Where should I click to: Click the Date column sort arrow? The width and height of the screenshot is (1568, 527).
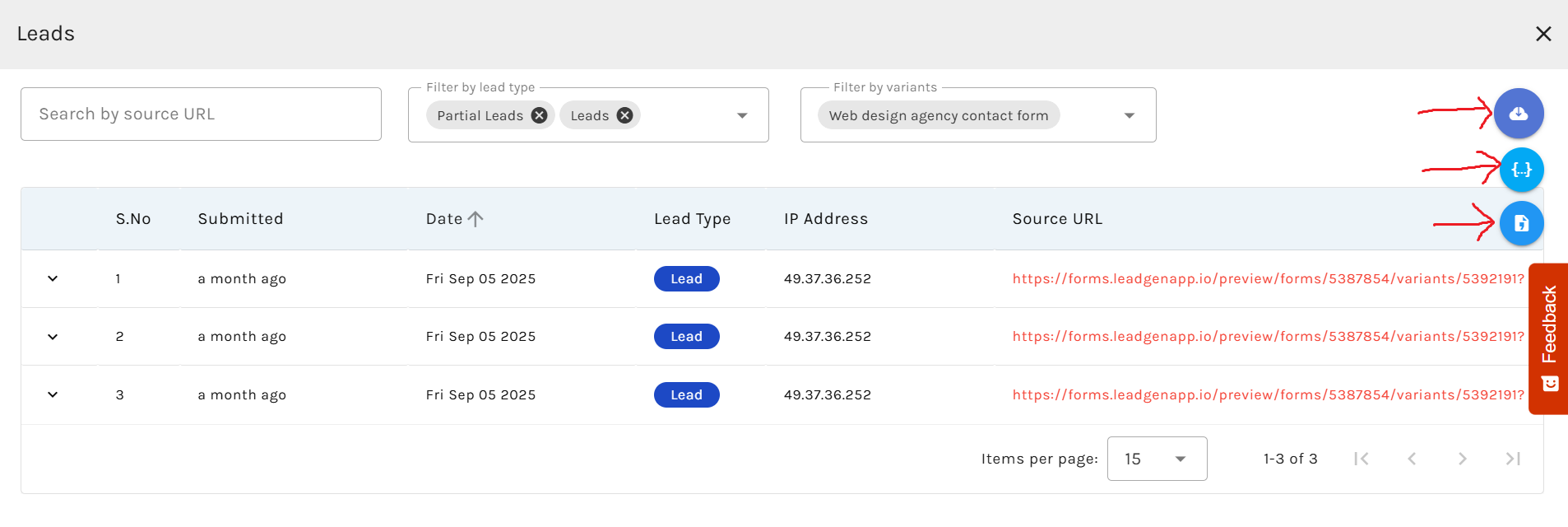point(476,219)
